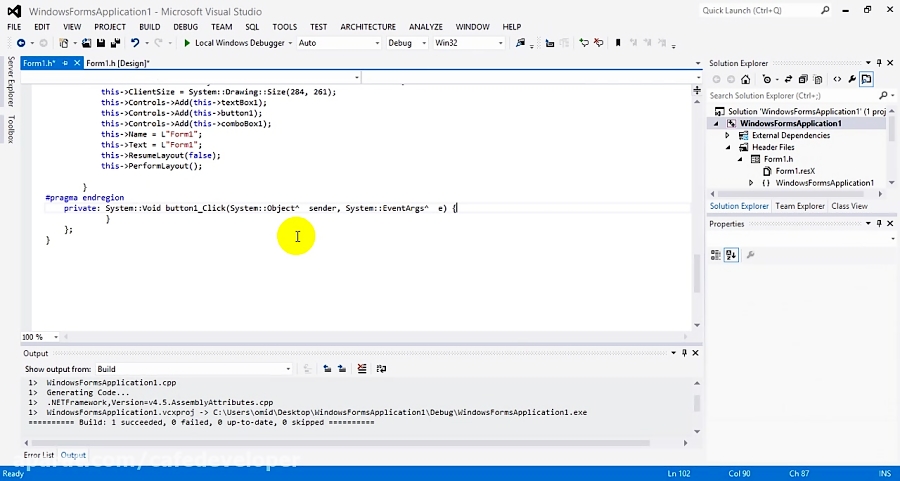The image size is (900, 481).
Task: Open the Debug configuration dropdown
Action: 403,43
